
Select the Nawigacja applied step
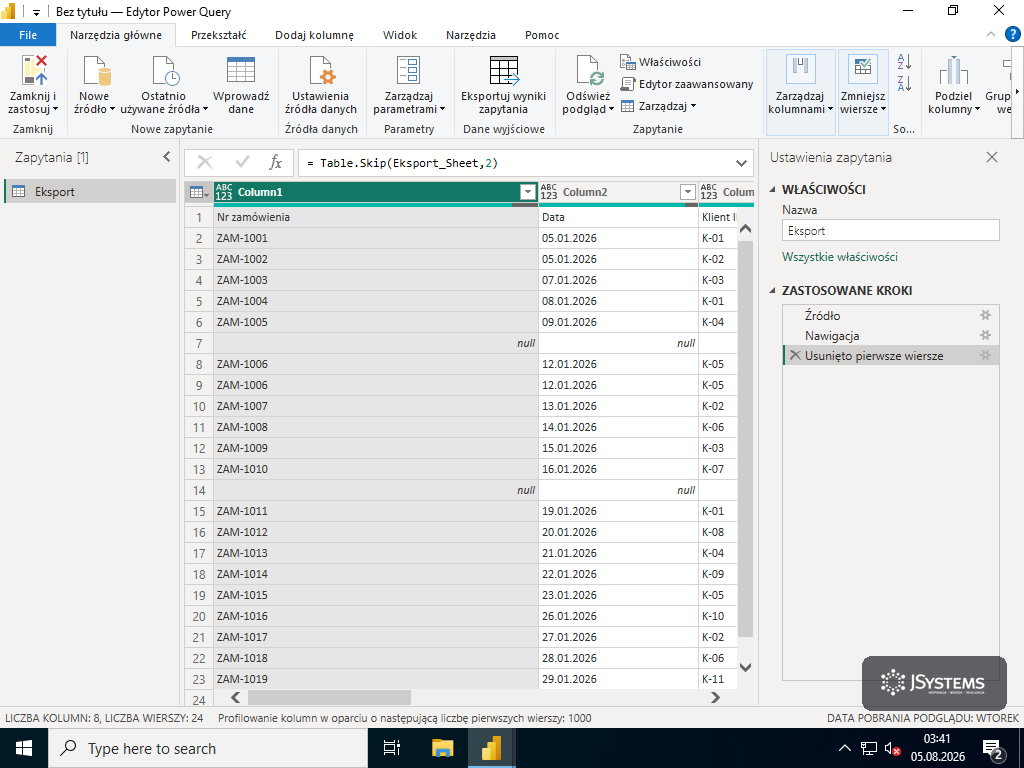[832, 336]
